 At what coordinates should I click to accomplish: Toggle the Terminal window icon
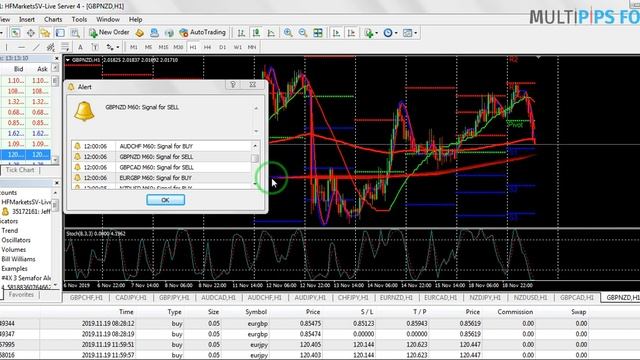[60, 33]
